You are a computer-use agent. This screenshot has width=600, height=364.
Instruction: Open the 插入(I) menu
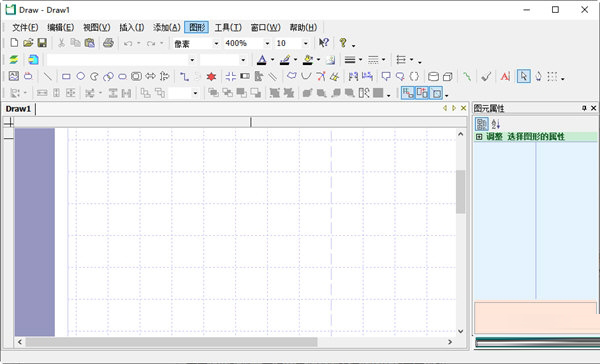(132, 28)
